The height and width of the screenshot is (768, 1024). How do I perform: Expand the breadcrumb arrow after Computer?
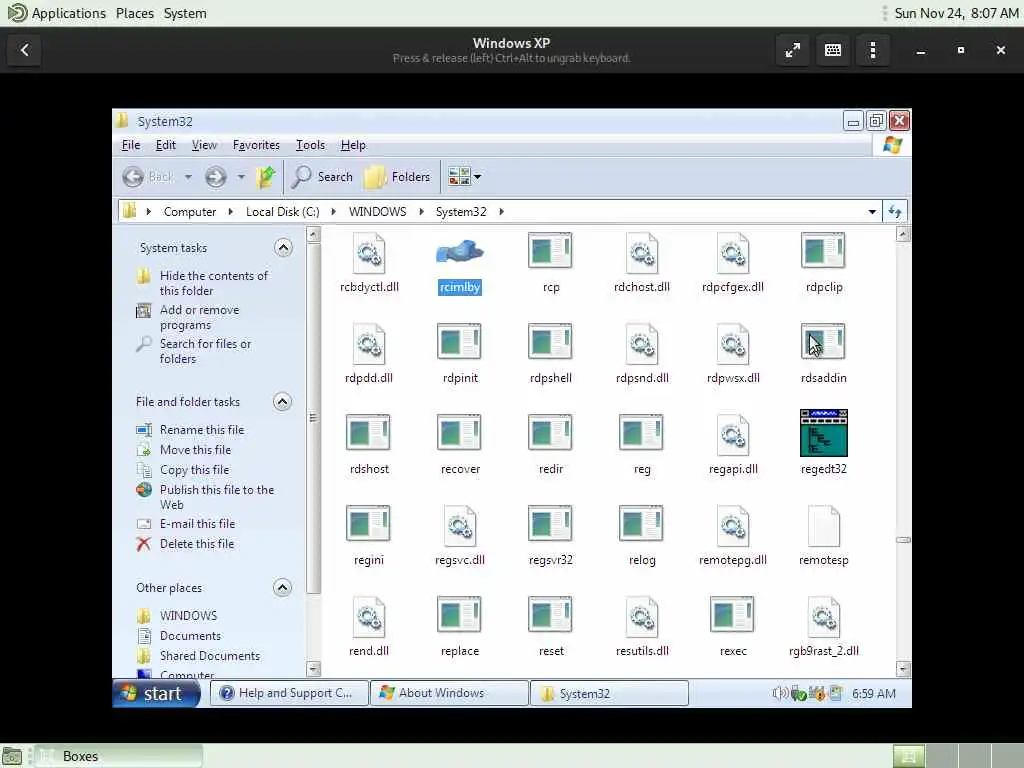tap(231, 212)
